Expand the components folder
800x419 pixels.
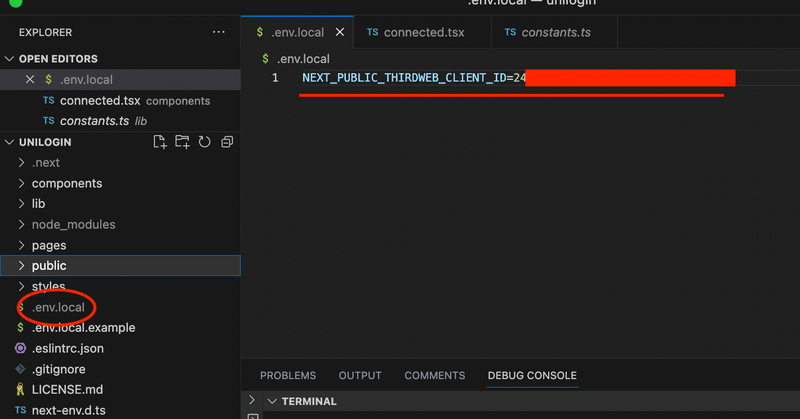tap(21, 183)
